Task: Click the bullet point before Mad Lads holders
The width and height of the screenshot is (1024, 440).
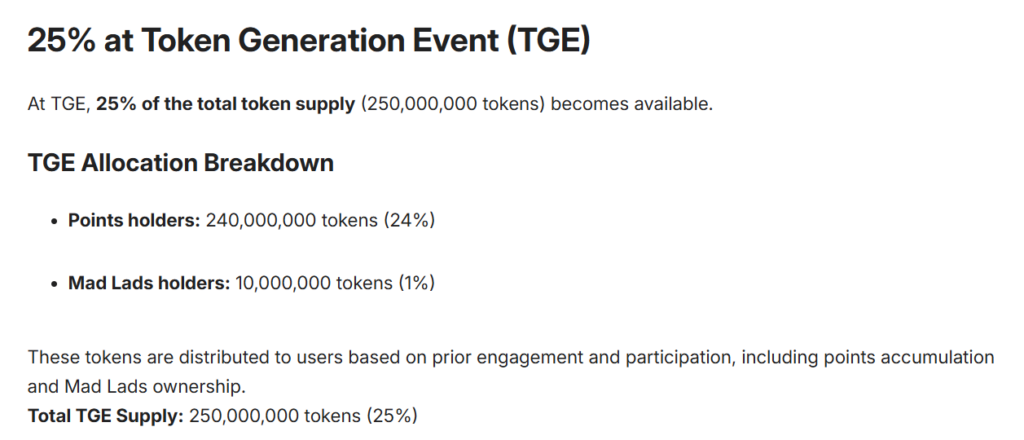Action: [x=53, y=284]
